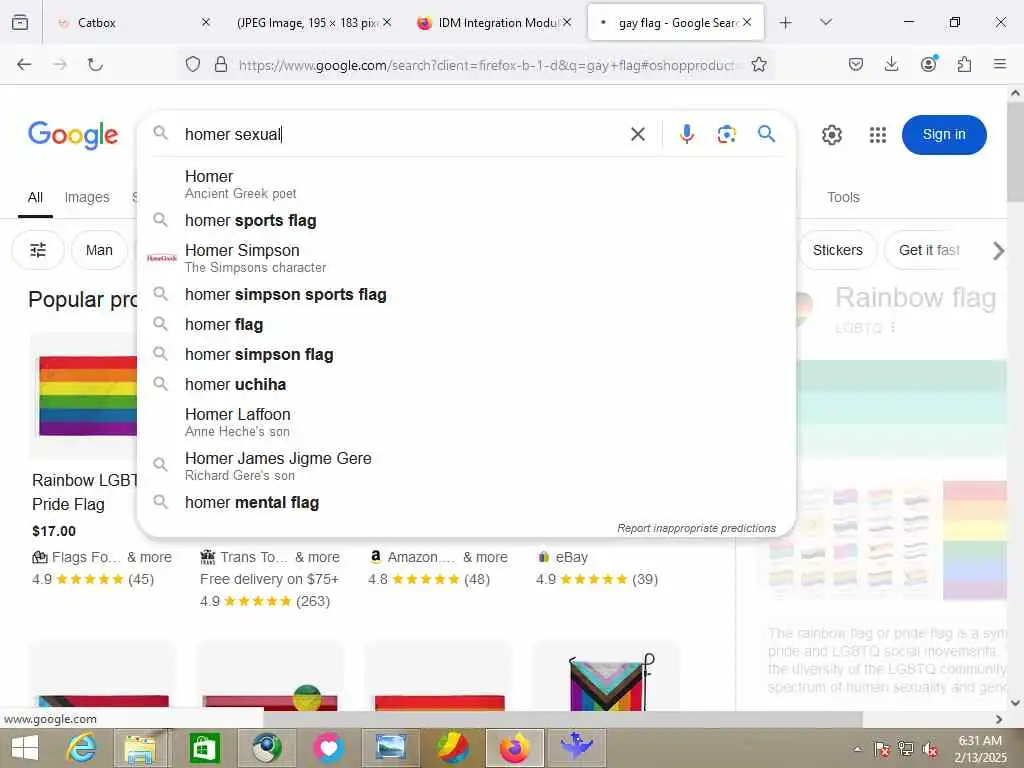Viewport: 1024px width, 768px height.
Task: Choose the homer simpson sports flag suggestion
Action: click(x=466, y=295)
